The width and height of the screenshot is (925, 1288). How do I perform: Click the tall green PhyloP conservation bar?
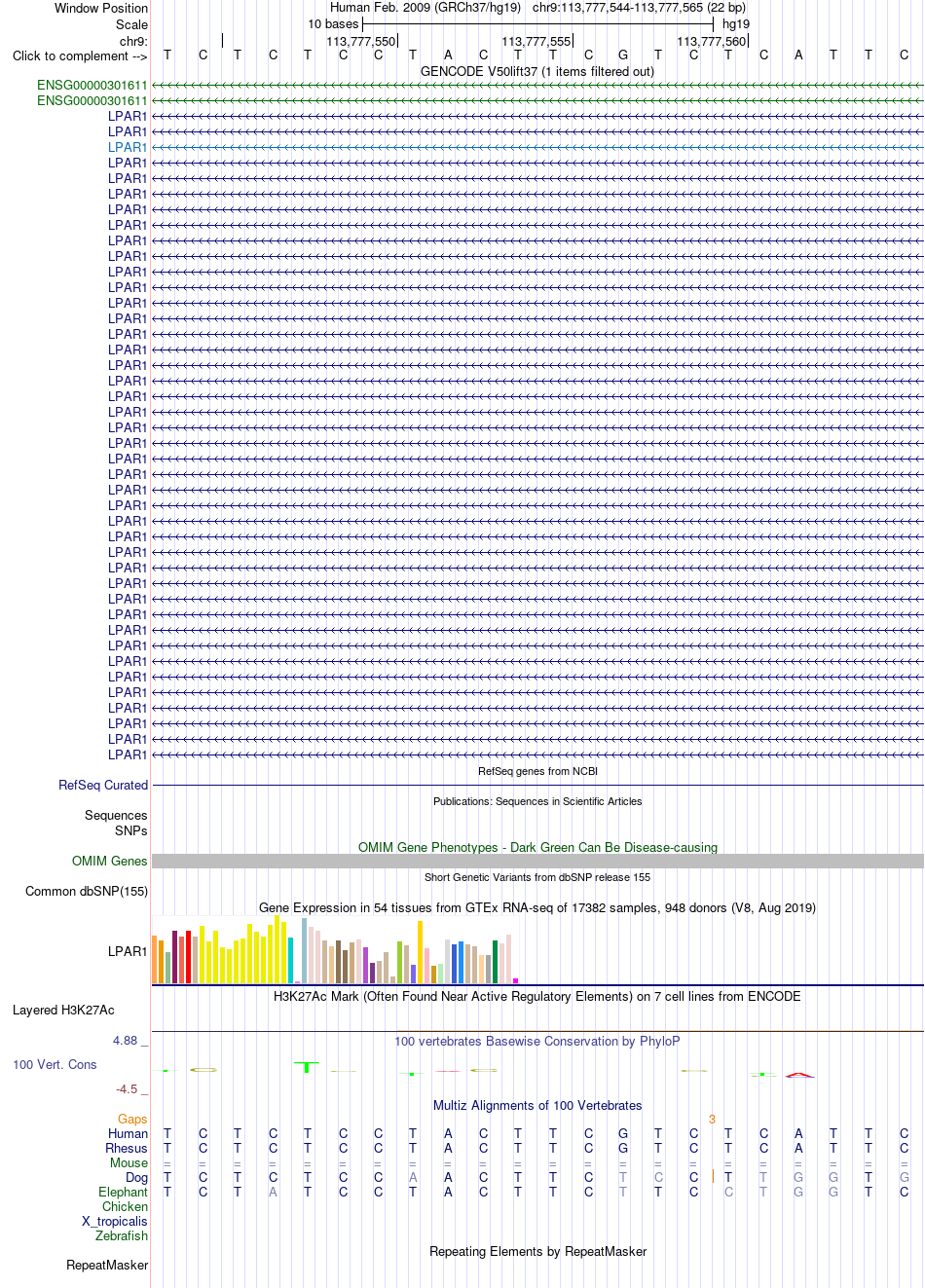coord(307,1067)
